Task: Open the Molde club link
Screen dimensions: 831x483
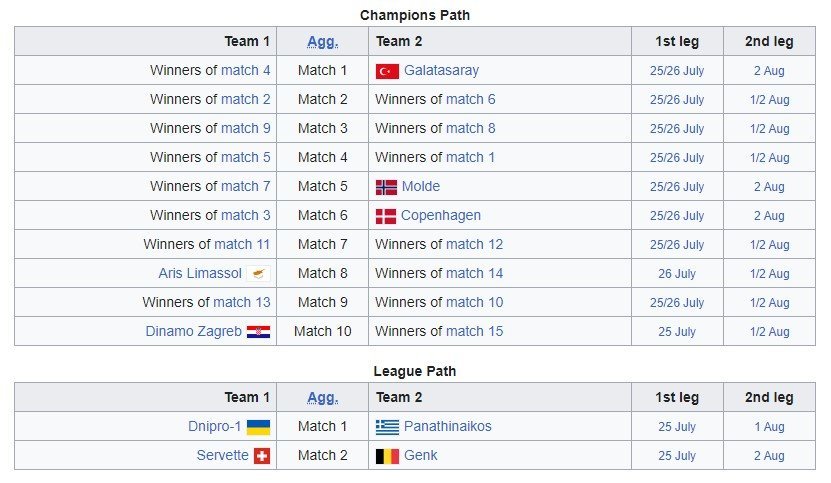Action: coord(420,187)
